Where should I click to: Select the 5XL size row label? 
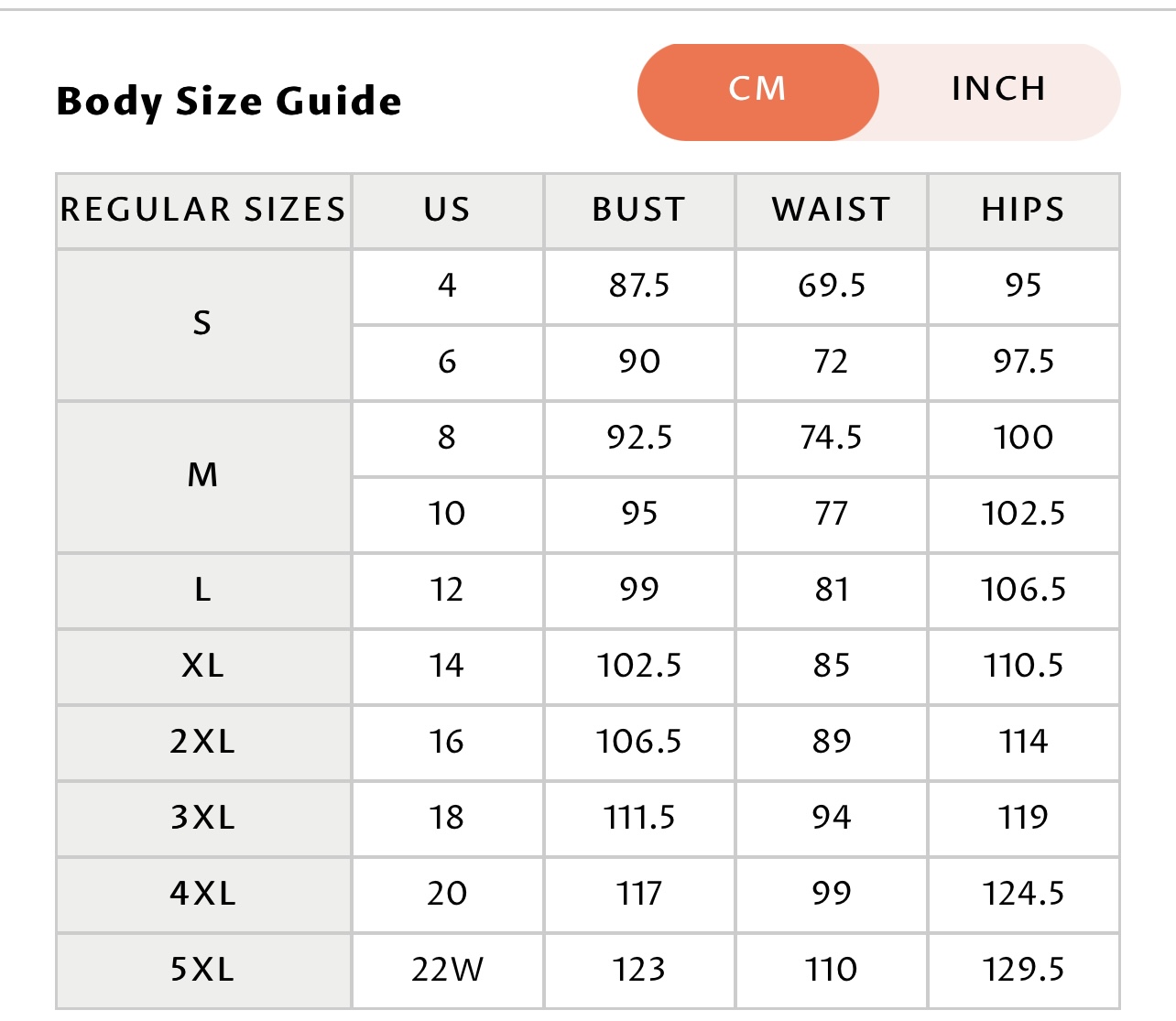point(203,971)
